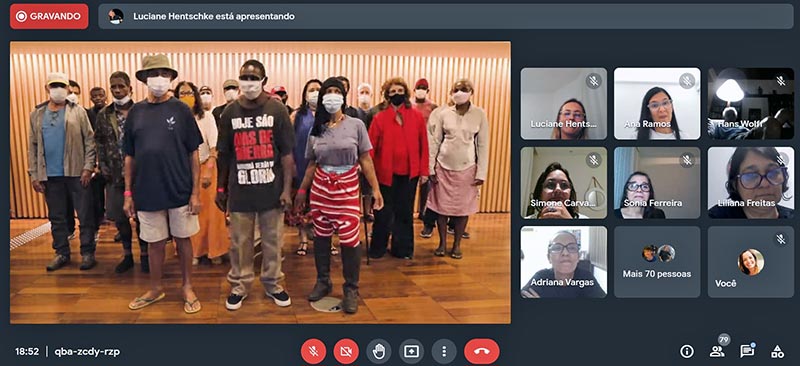Click the meeting code qba-zcdy-rzp
800x366 pixels.
pyautogui.click(x=87, y=351)
